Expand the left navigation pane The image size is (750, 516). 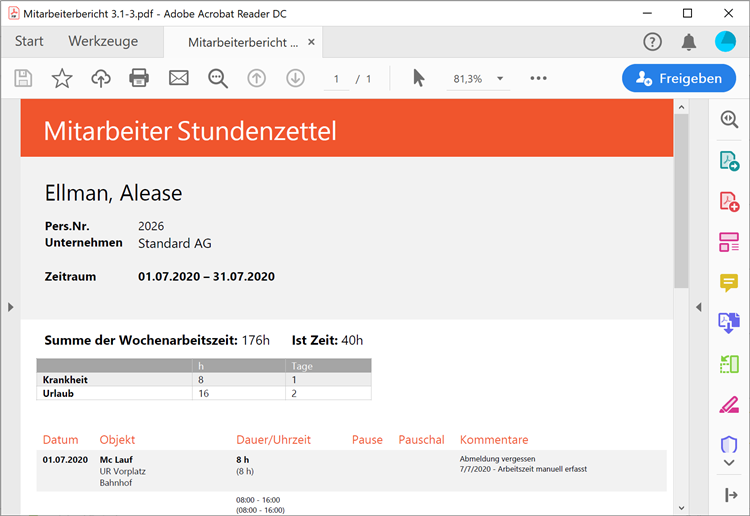click(10, 307)
